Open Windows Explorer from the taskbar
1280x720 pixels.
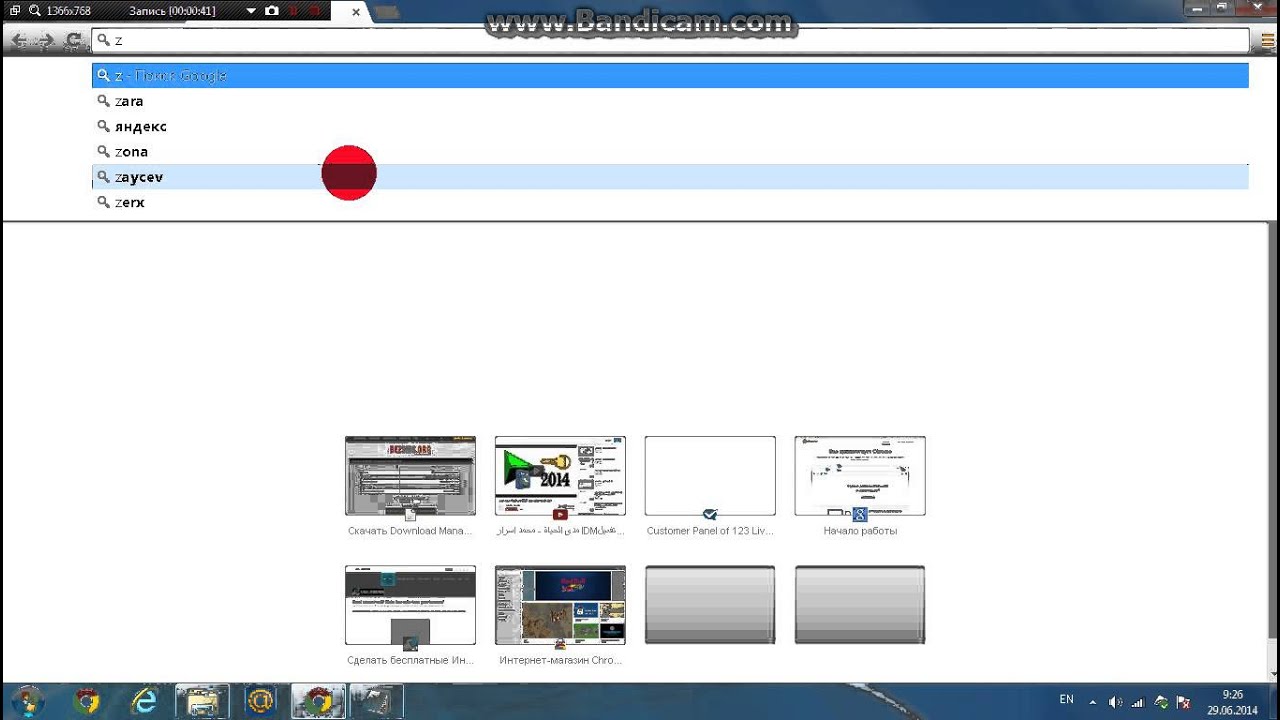202,701
